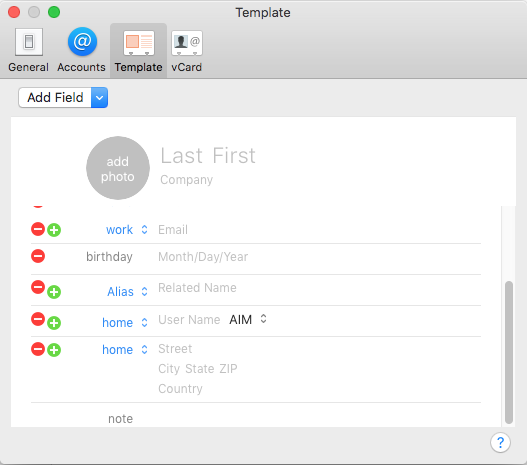Image resolution: width=527 pixels, height=465 pixels.
Task: Open the General preferences pane
Action: (x=29, y=50)
